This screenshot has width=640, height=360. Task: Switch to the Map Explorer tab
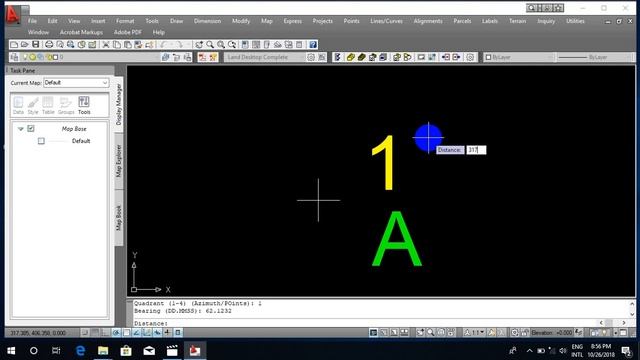pyautogui.click(x=119, y=161)
